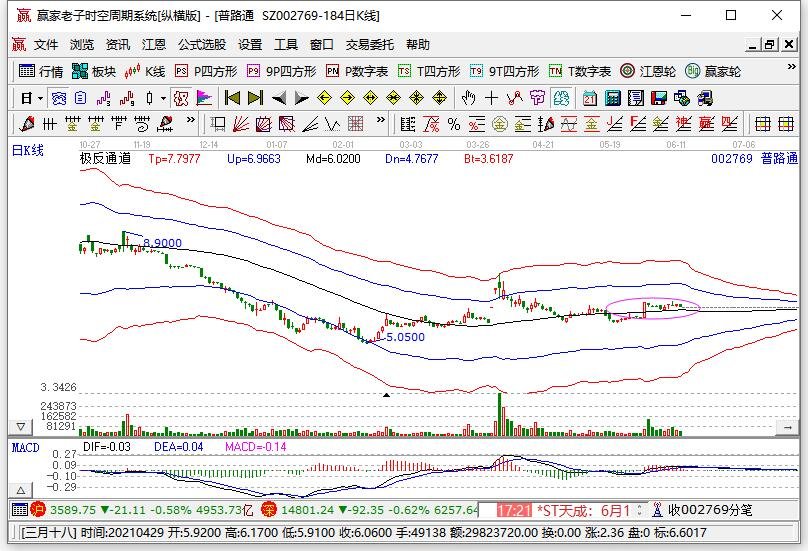
Task: Select the hand pan tool
Action: click(x=468, y=98)
